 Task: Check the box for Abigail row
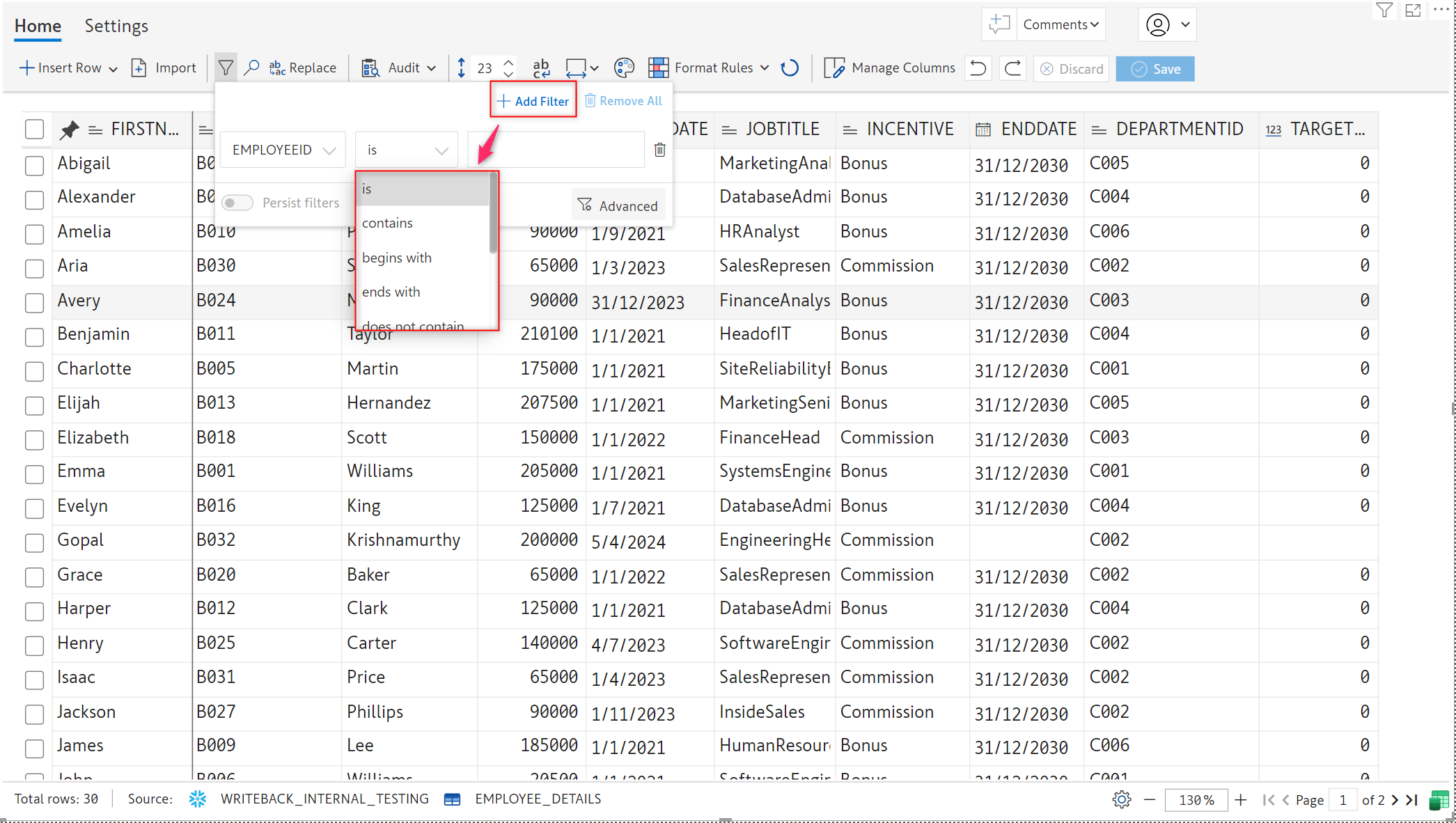tap(34, 165)
